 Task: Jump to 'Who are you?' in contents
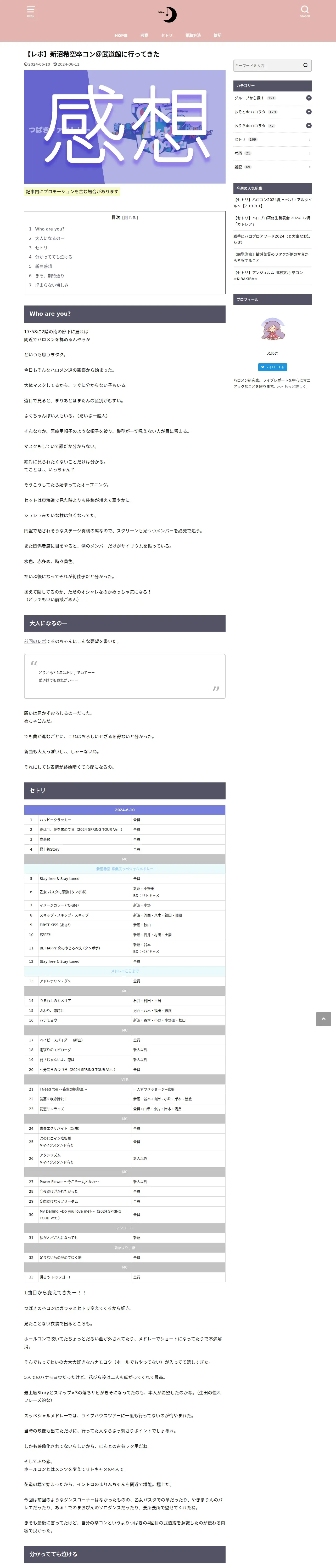pos(49,229)
